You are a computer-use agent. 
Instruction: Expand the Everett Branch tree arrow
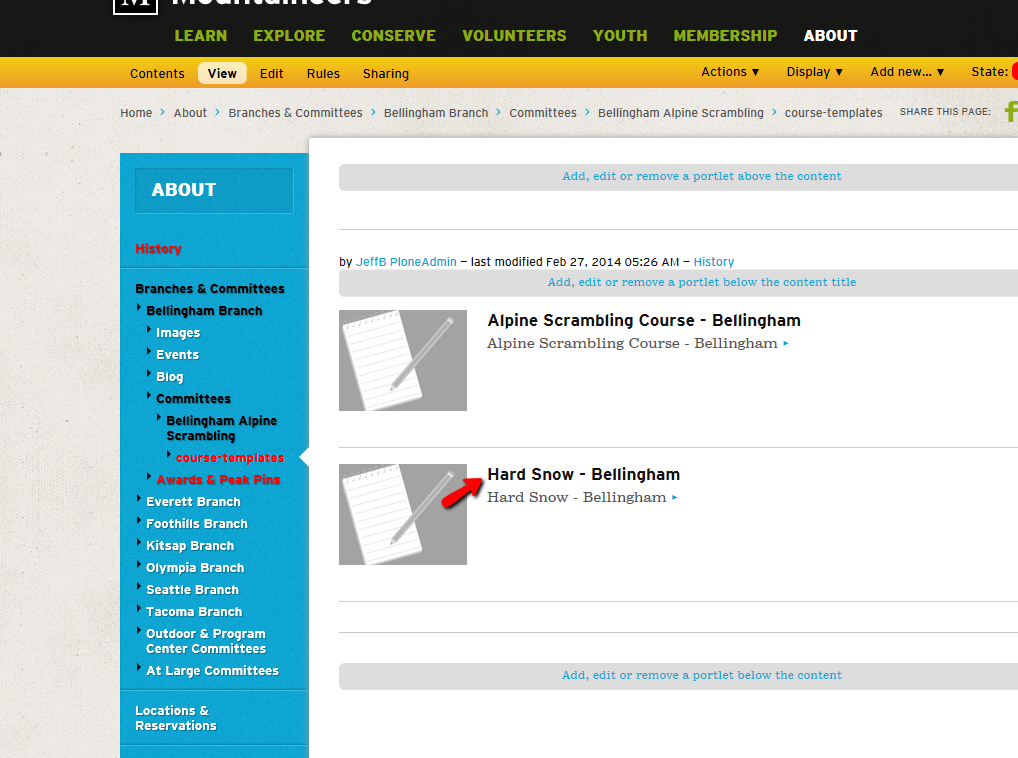(138, 501)
